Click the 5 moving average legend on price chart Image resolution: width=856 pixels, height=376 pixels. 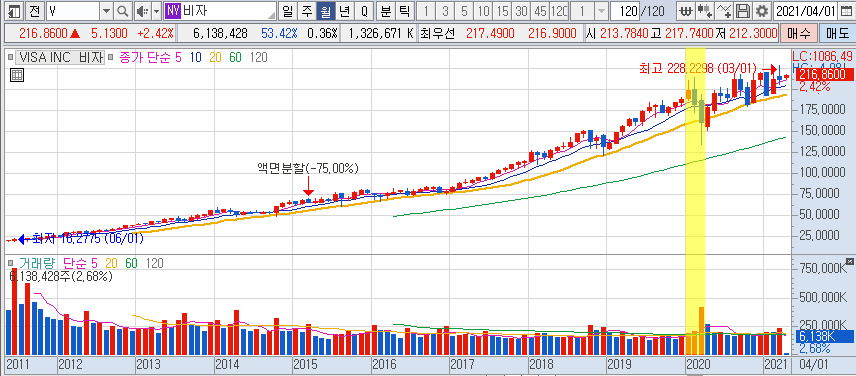point(178,57)
